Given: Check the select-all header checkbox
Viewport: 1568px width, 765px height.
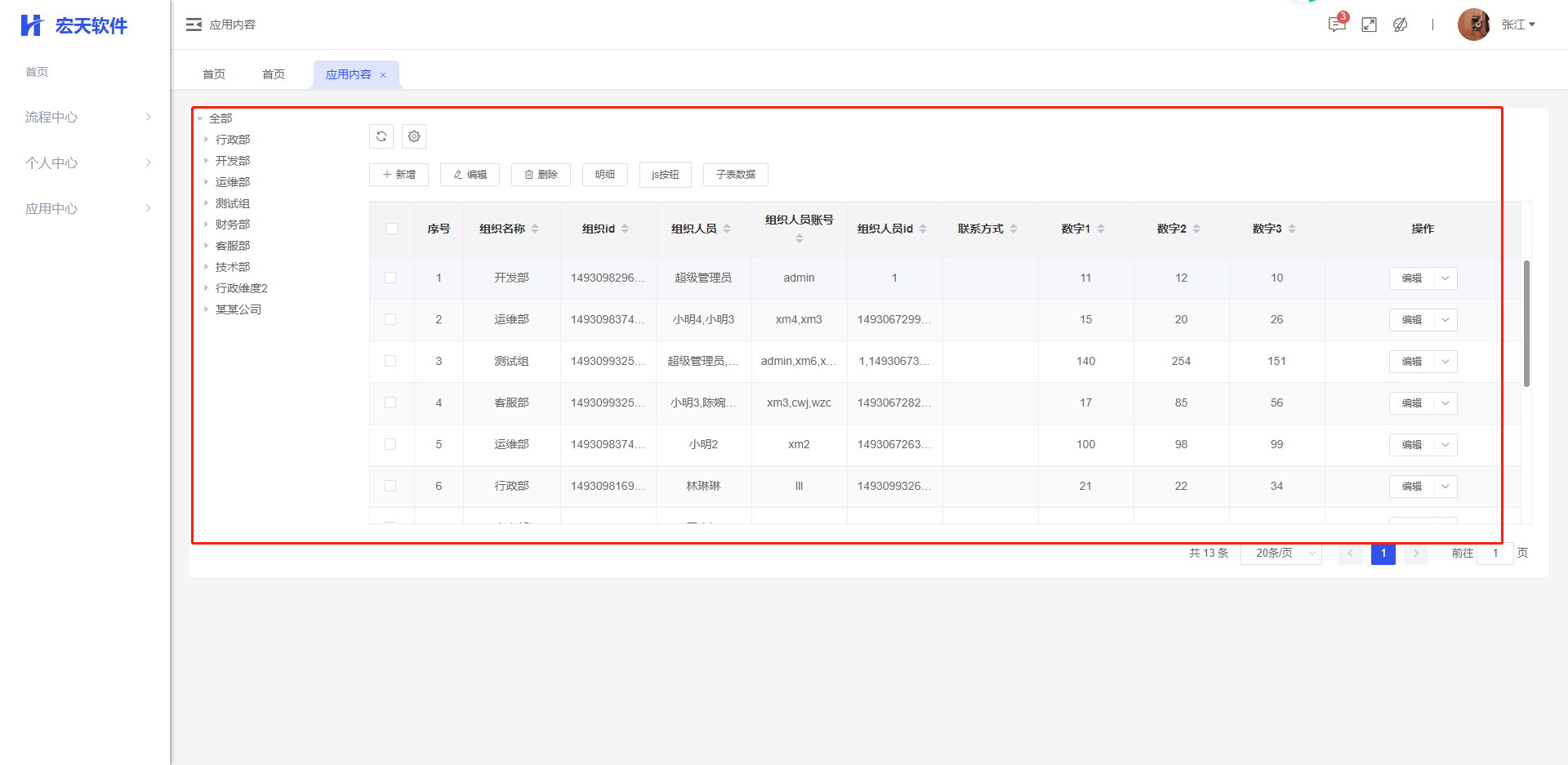Looking at the screenshot, I should click(392, 229).
